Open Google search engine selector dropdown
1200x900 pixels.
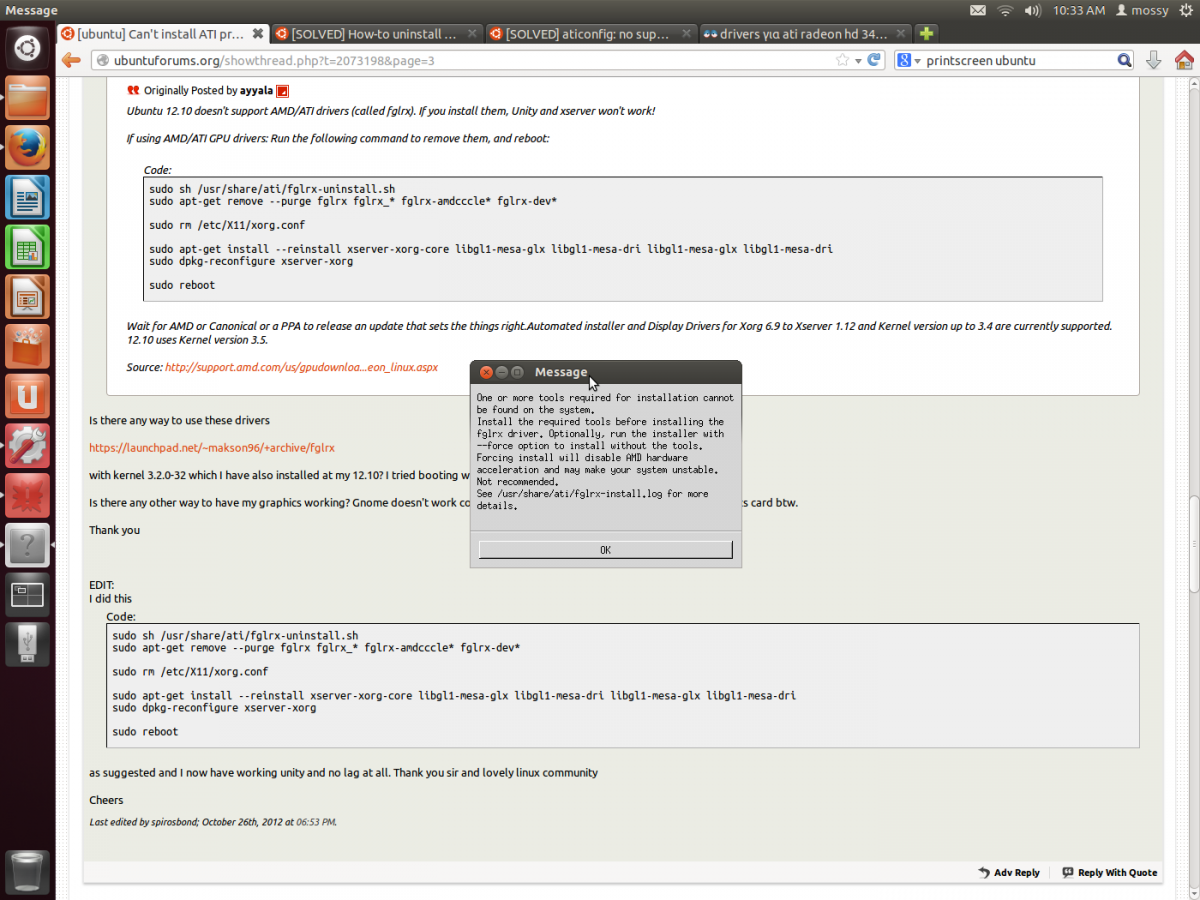[x=908, y=60]
